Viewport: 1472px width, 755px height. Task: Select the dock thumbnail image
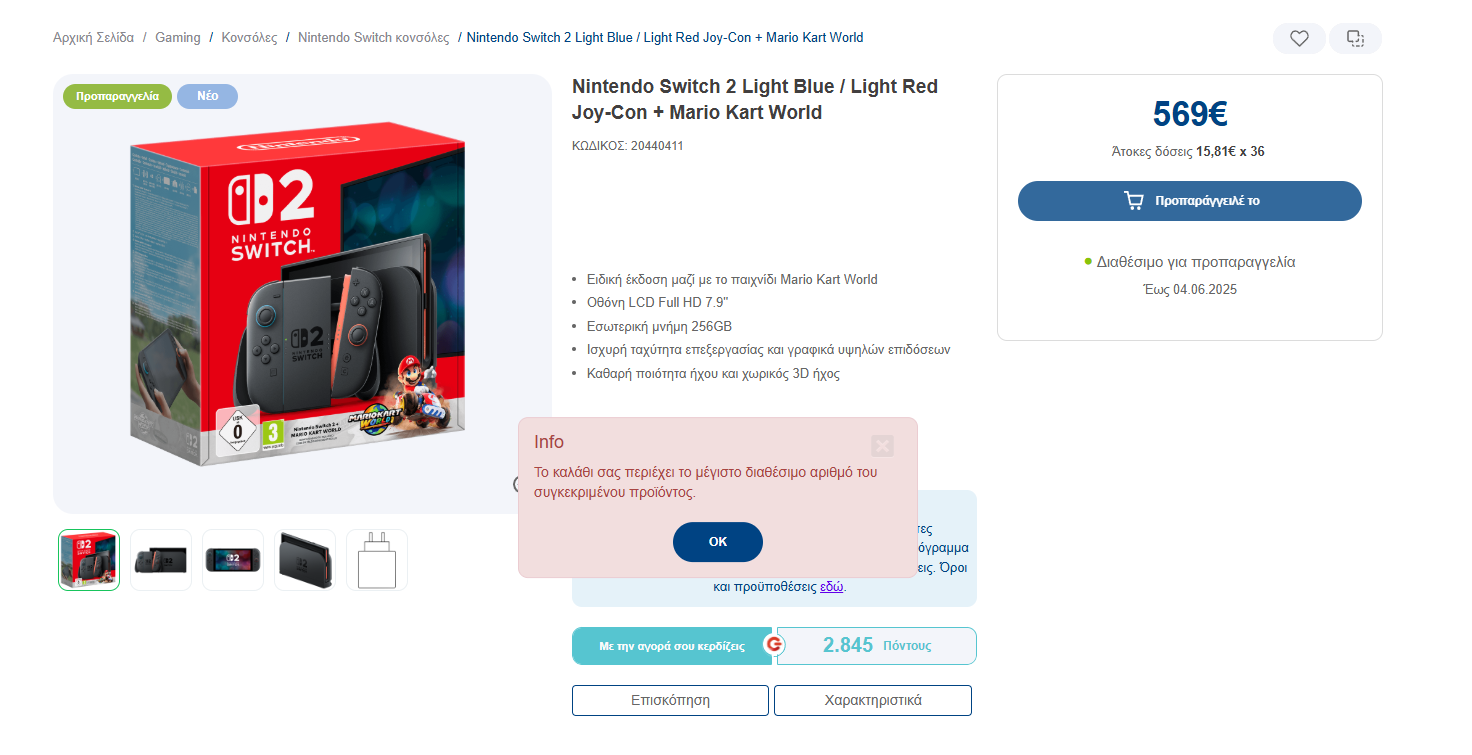point(305,560)
